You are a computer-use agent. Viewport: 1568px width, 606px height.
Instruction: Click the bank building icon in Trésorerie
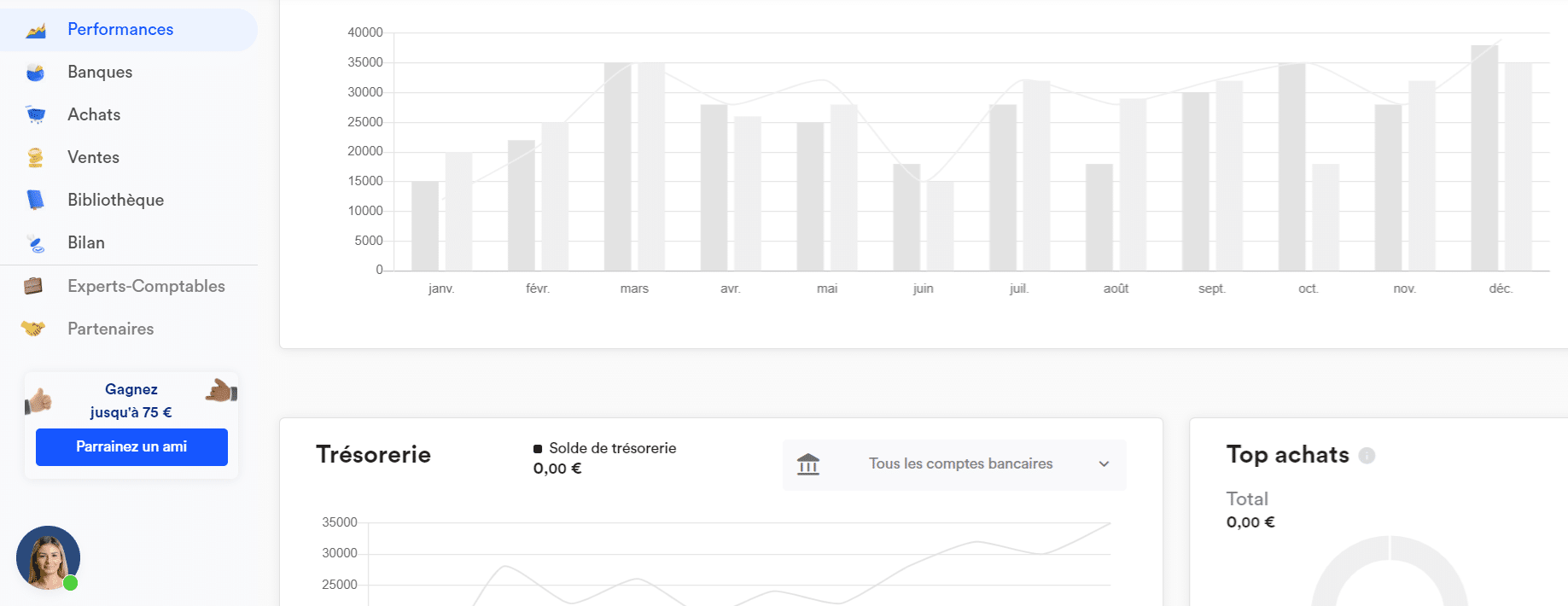click(x=808, y=464)
